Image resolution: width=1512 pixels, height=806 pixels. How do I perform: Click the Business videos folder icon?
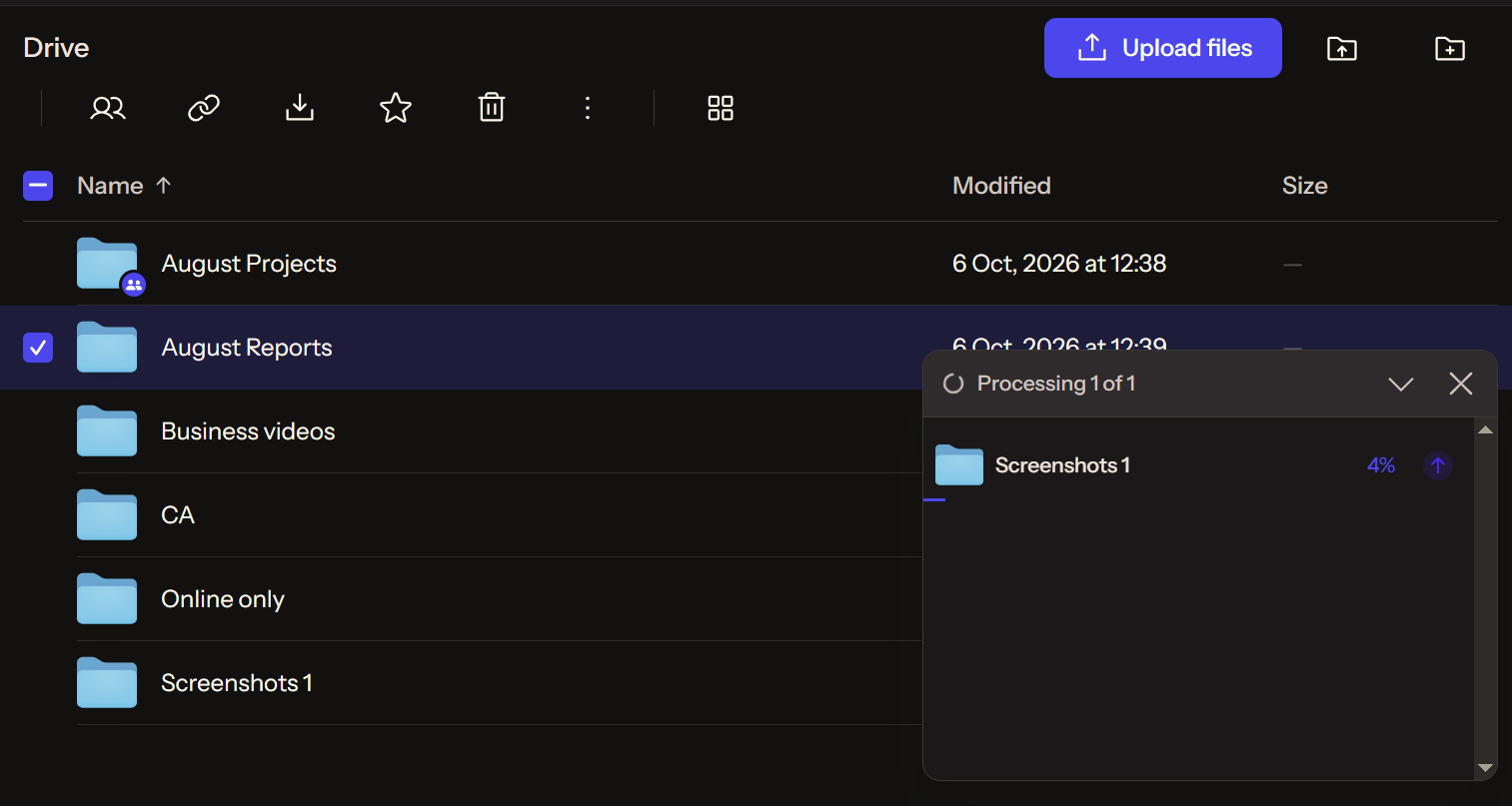(x=107, y=430)
